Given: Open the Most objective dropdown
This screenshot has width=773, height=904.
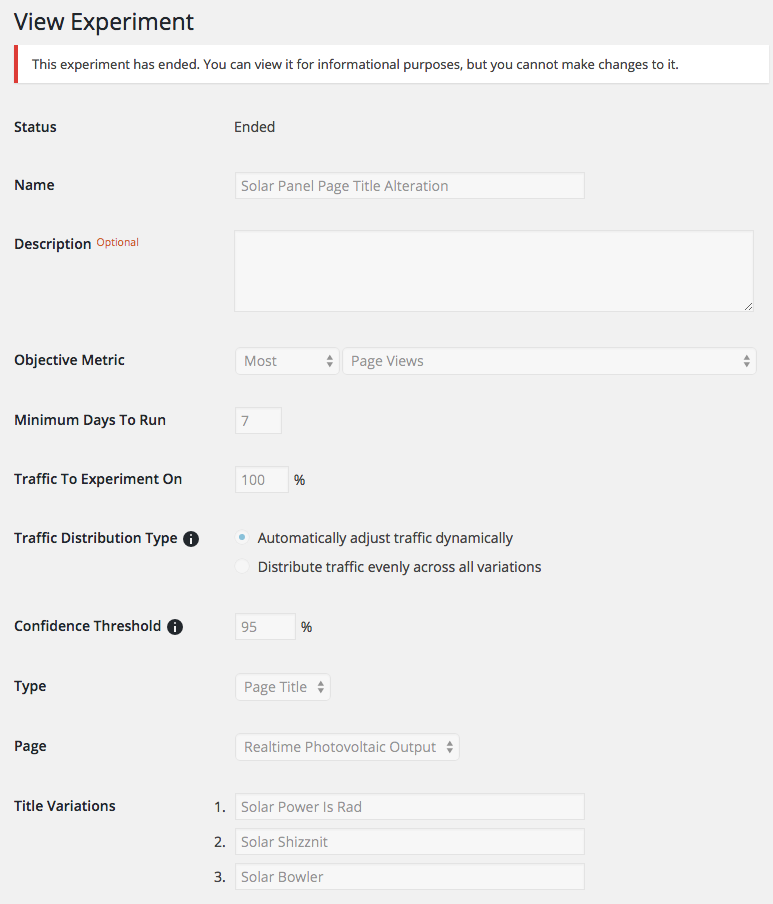Looking at the screenshot, I should point(287,361).
